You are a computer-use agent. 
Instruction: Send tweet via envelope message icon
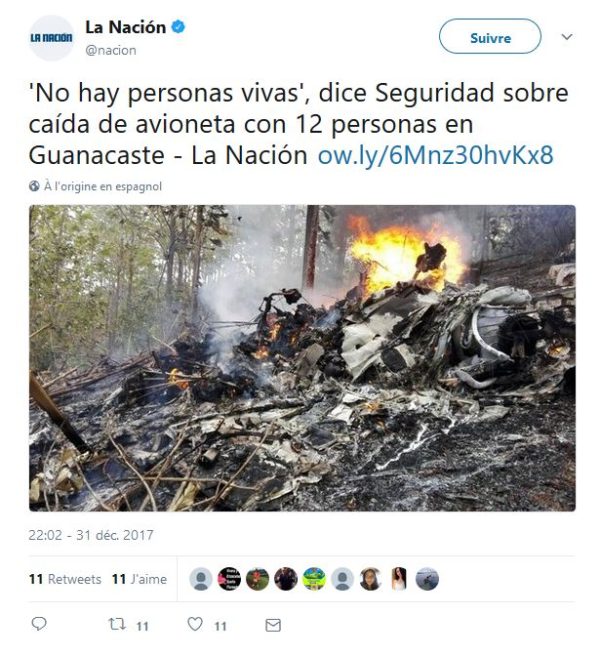coord(273,625)
